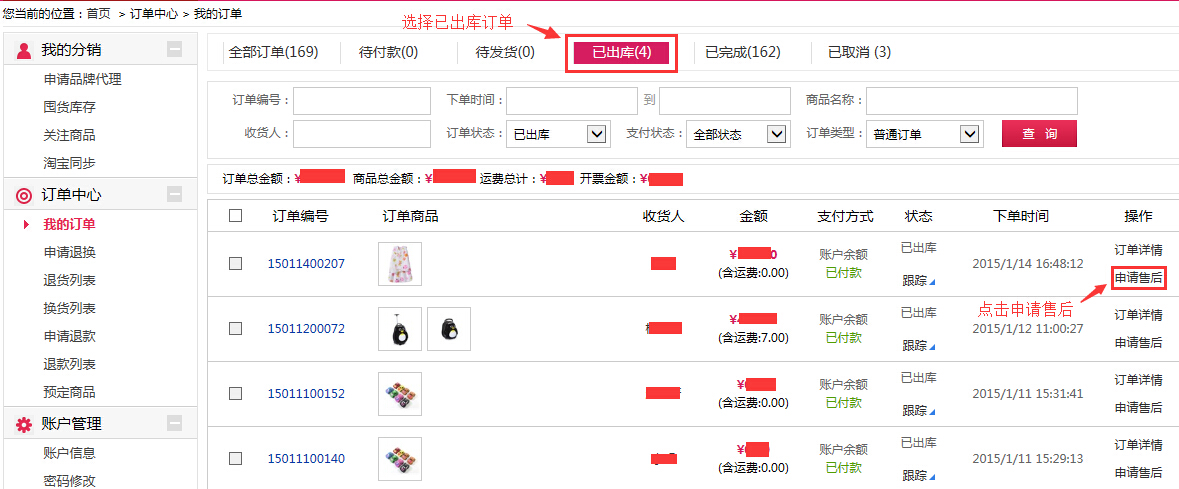Open the 订单状态 dropdown
This screenshot has width=1179, height=489.
[598, 134]
